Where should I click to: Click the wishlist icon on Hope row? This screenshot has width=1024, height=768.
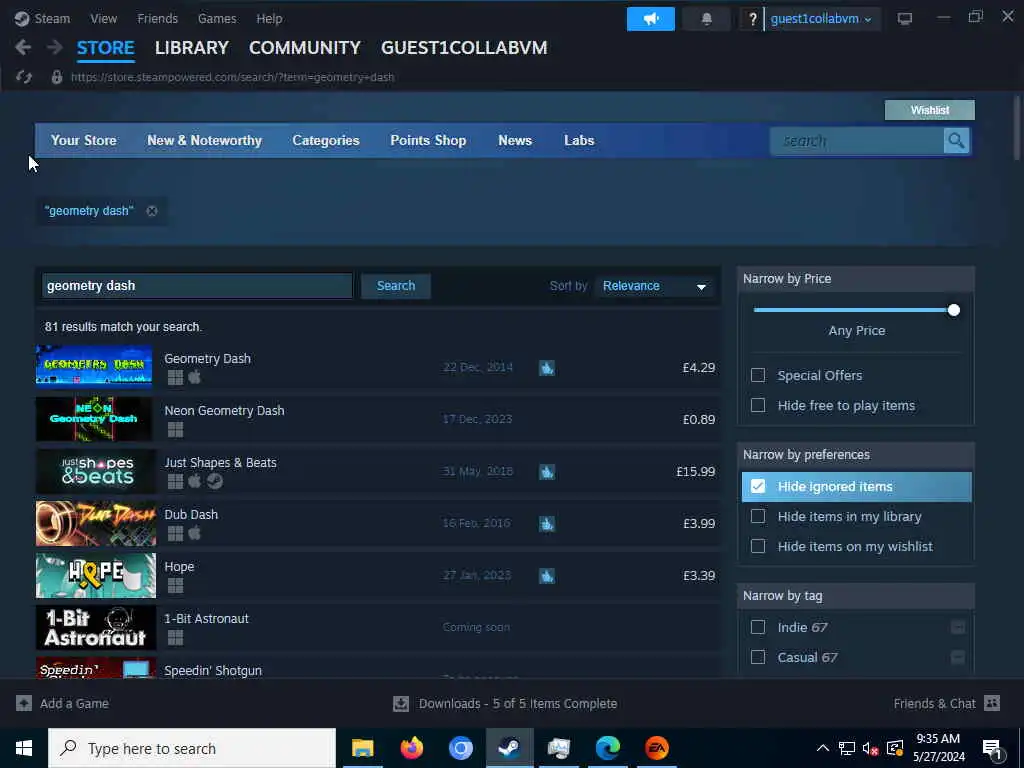[547, 575]
